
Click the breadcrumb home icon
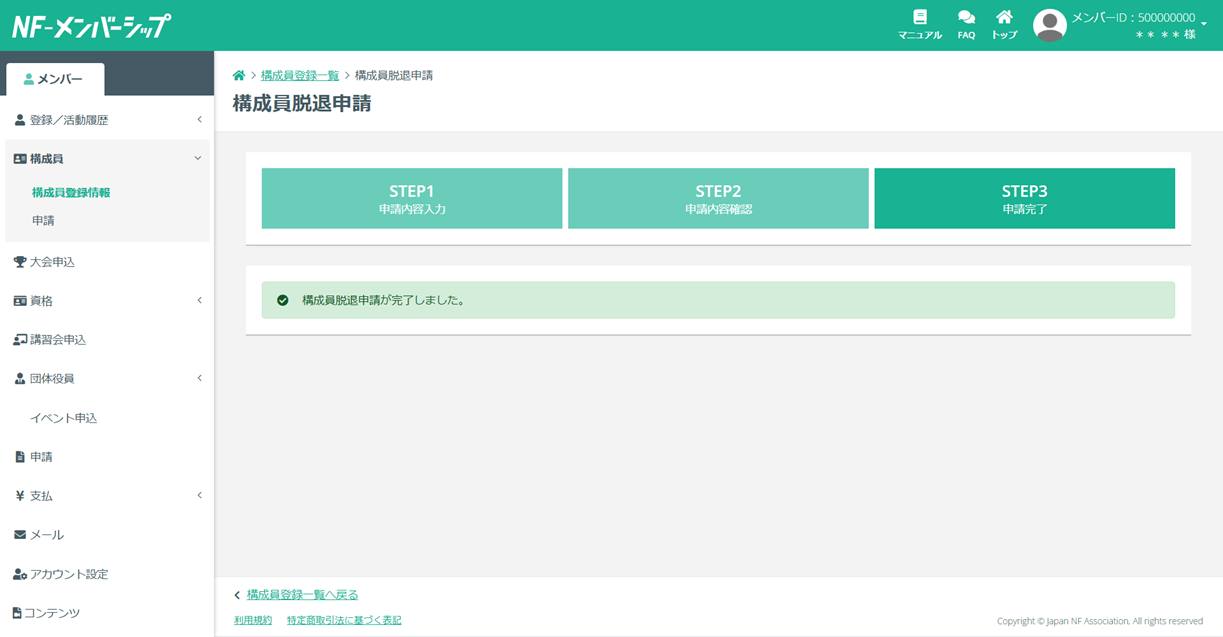pos(239,76)
